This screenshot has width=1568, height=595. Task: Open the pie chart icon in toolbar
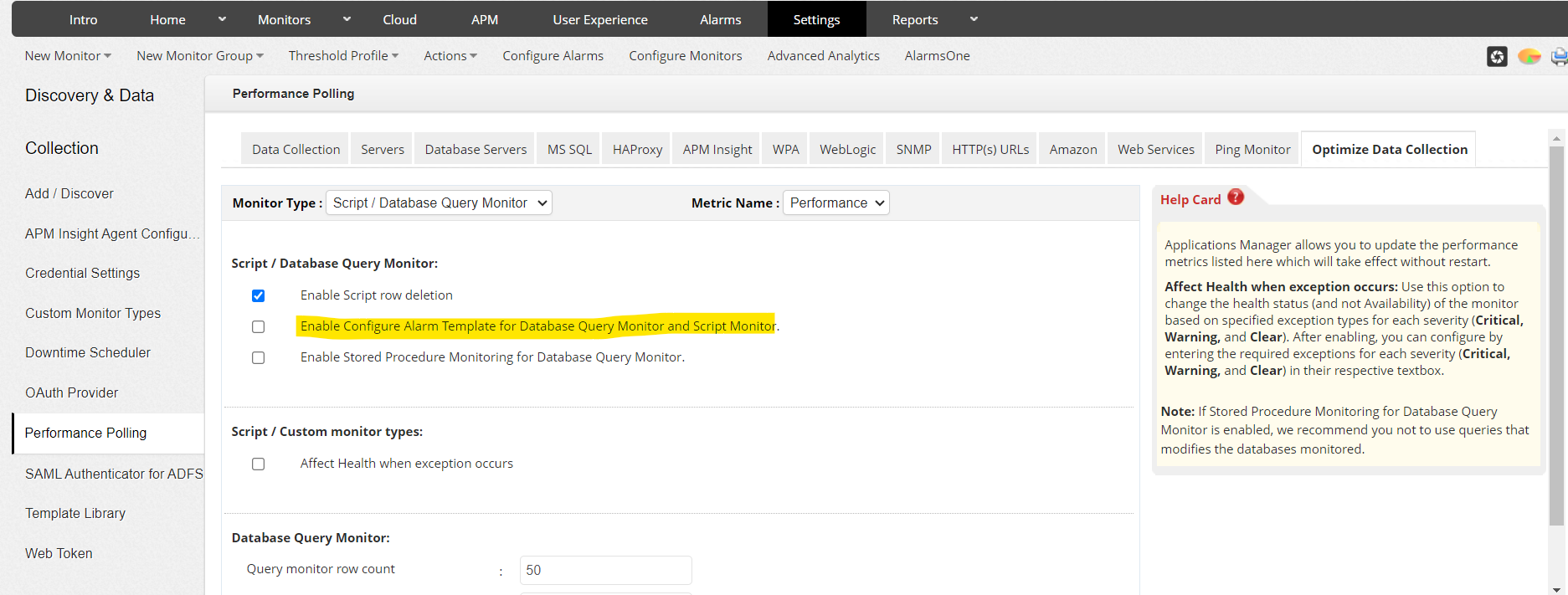point(1529,56)
